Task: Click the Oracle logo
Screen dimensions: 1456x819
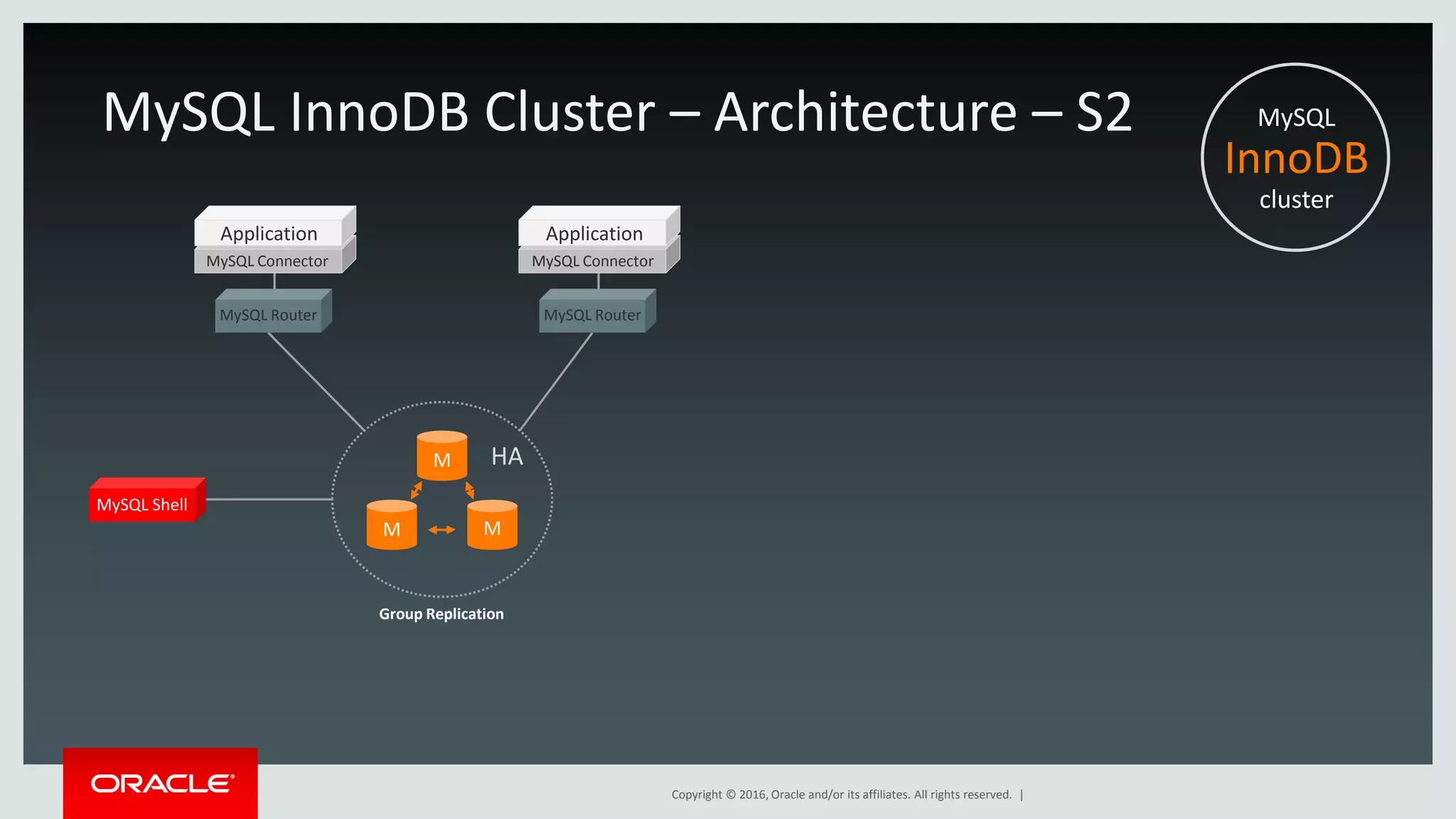Action: [x=161, y=783]
